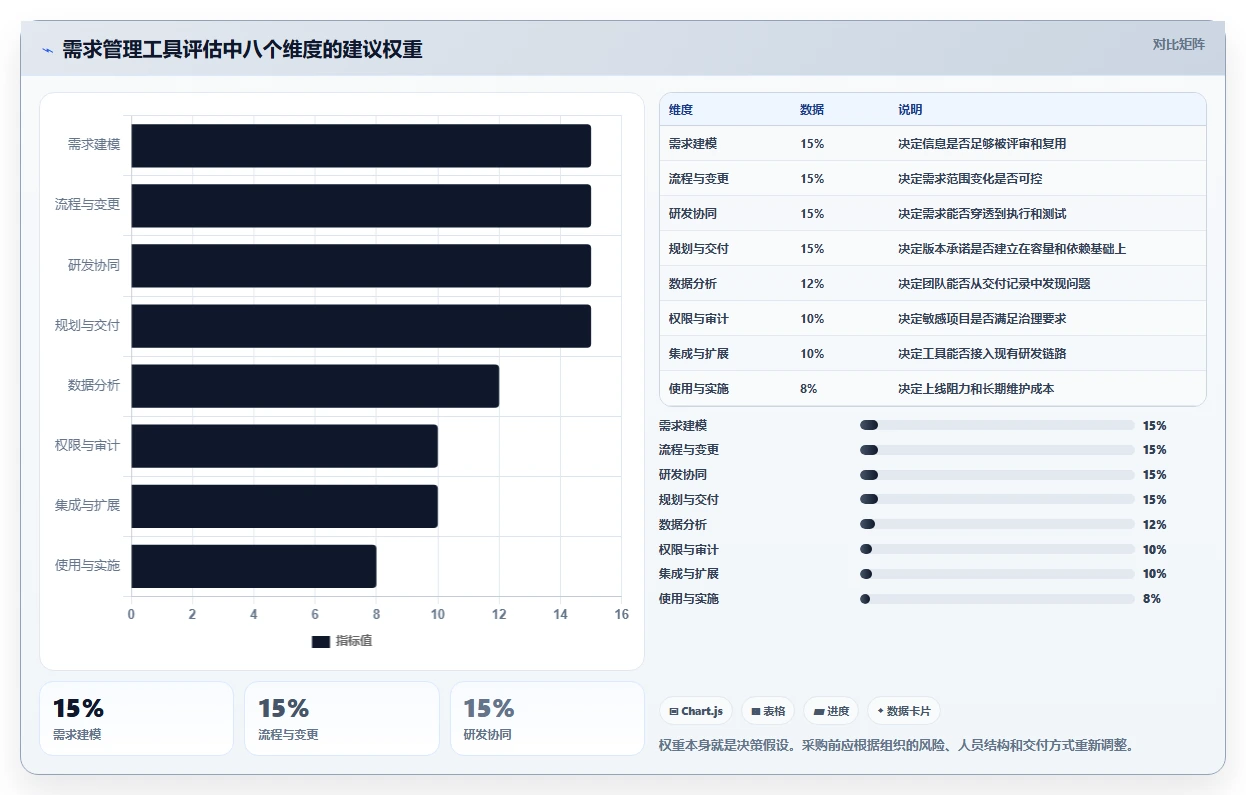
Task: Click the 对比矩阵 label in header
Action: (x=1178, y=44)
